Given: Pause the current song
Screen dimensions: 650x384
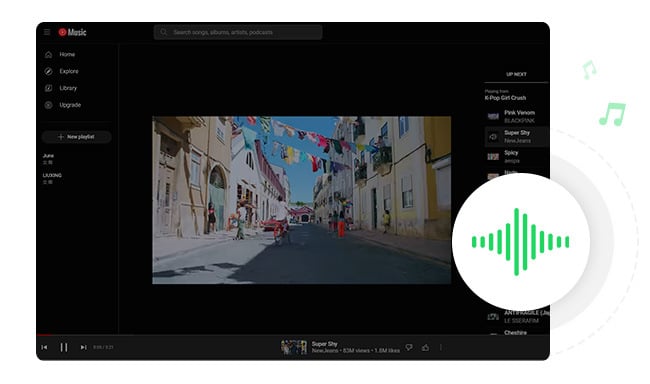Looking at the screenshot, I should 64,348.
